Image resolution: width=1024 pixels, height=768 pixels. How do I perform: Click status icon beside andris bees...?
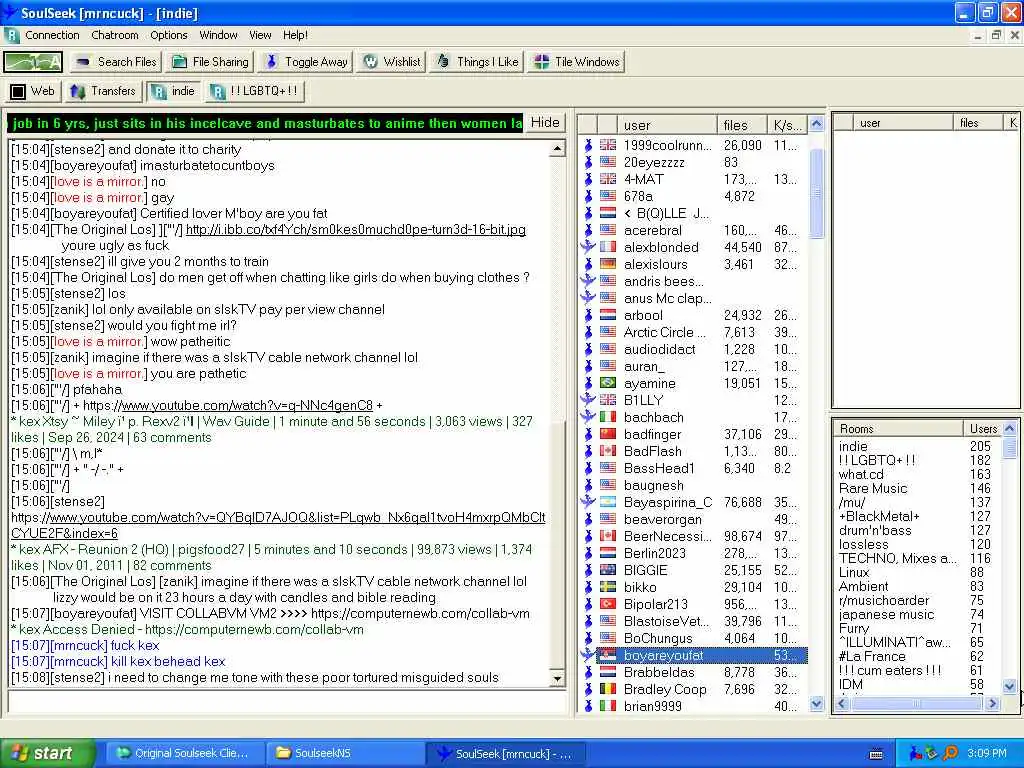pos(588,281)
